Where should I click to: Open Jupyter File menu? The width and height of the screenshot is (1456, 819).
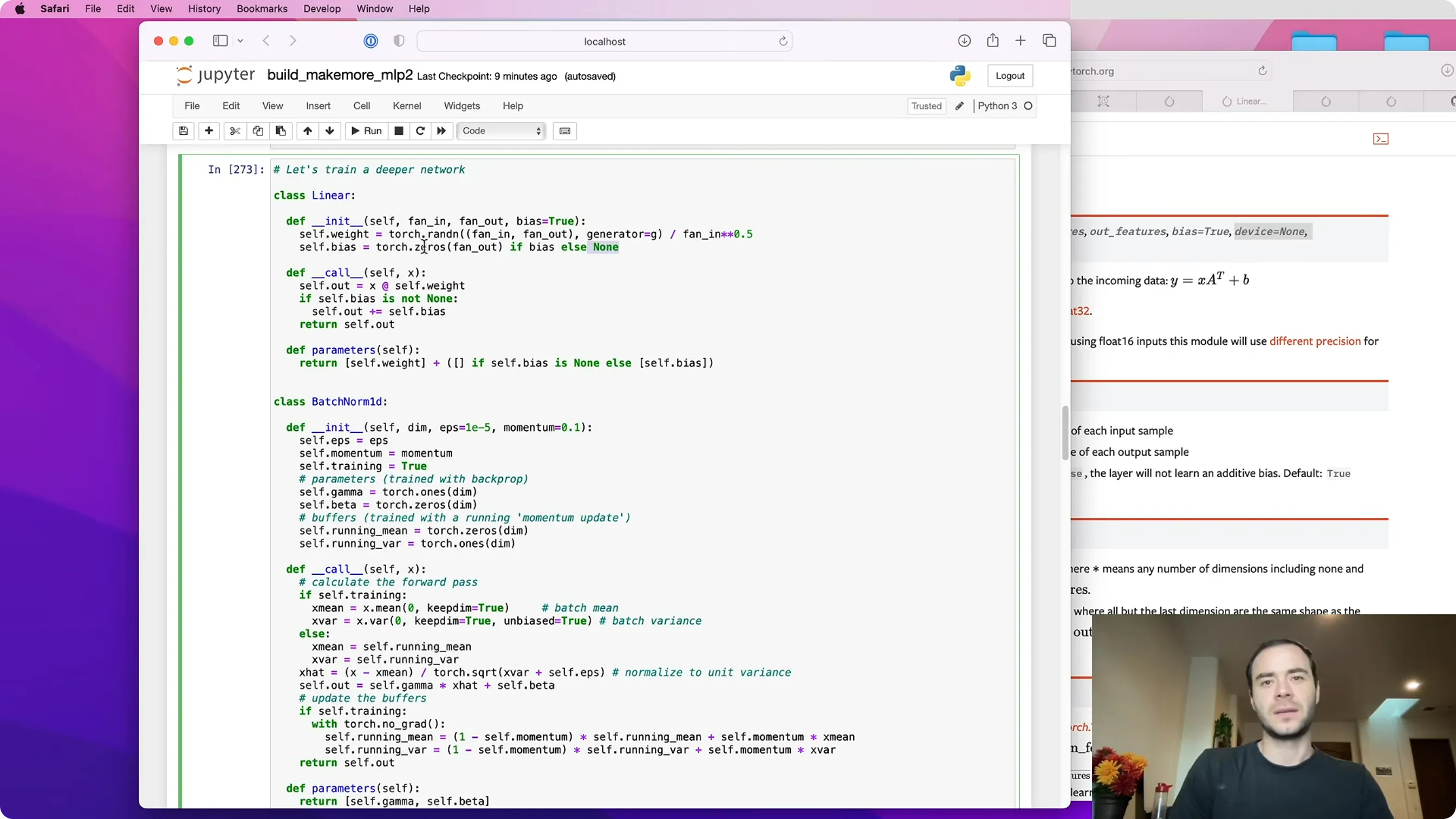point(192,106)
